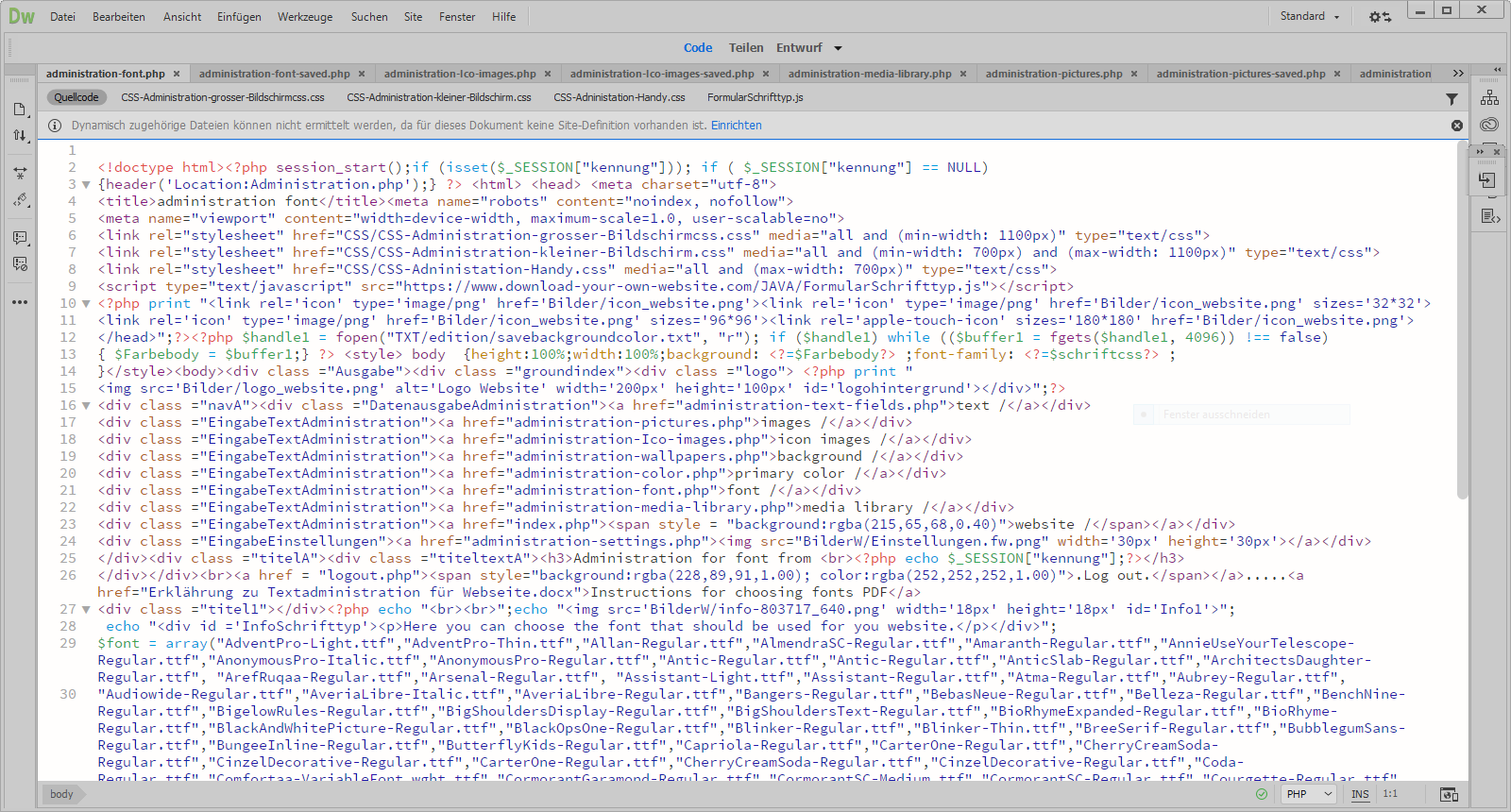Collapse code block at line 16
Viewport: 1511px width, 812px height.
pyautogui.click(x=86, y=406)
